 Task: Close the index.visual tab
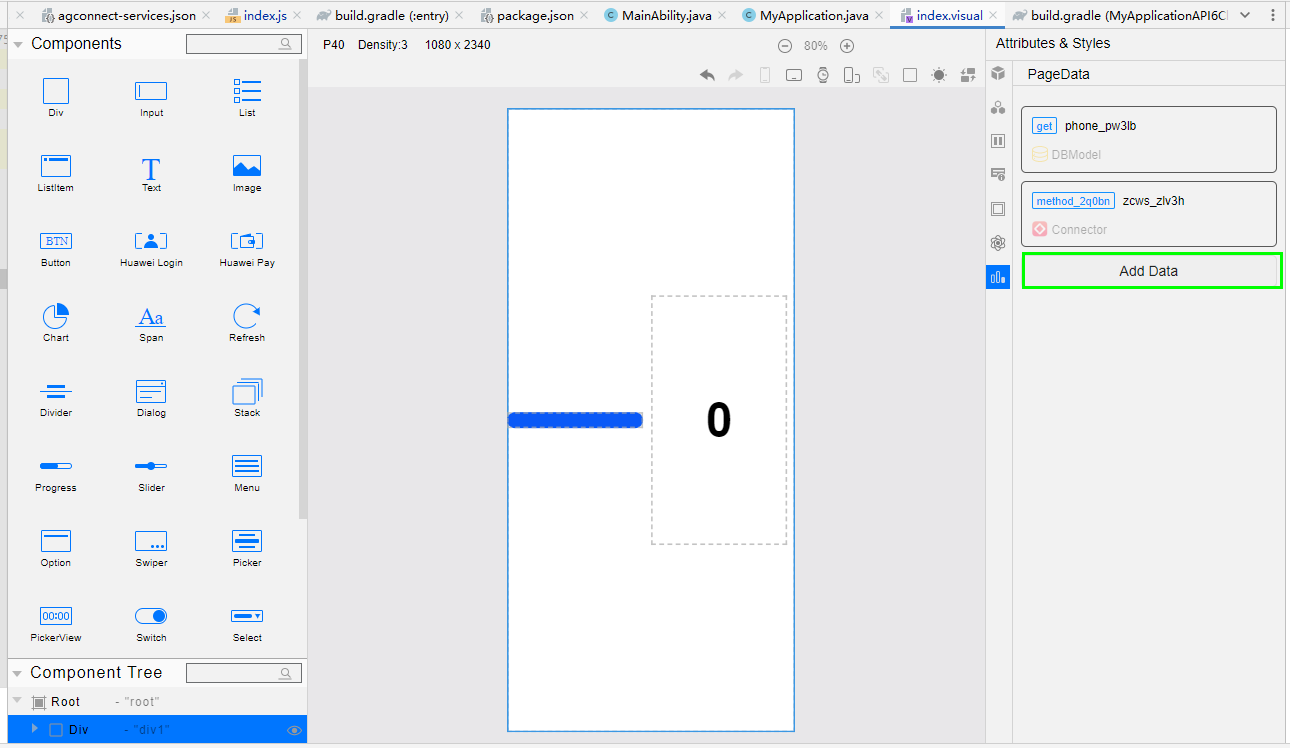(993, 16)
